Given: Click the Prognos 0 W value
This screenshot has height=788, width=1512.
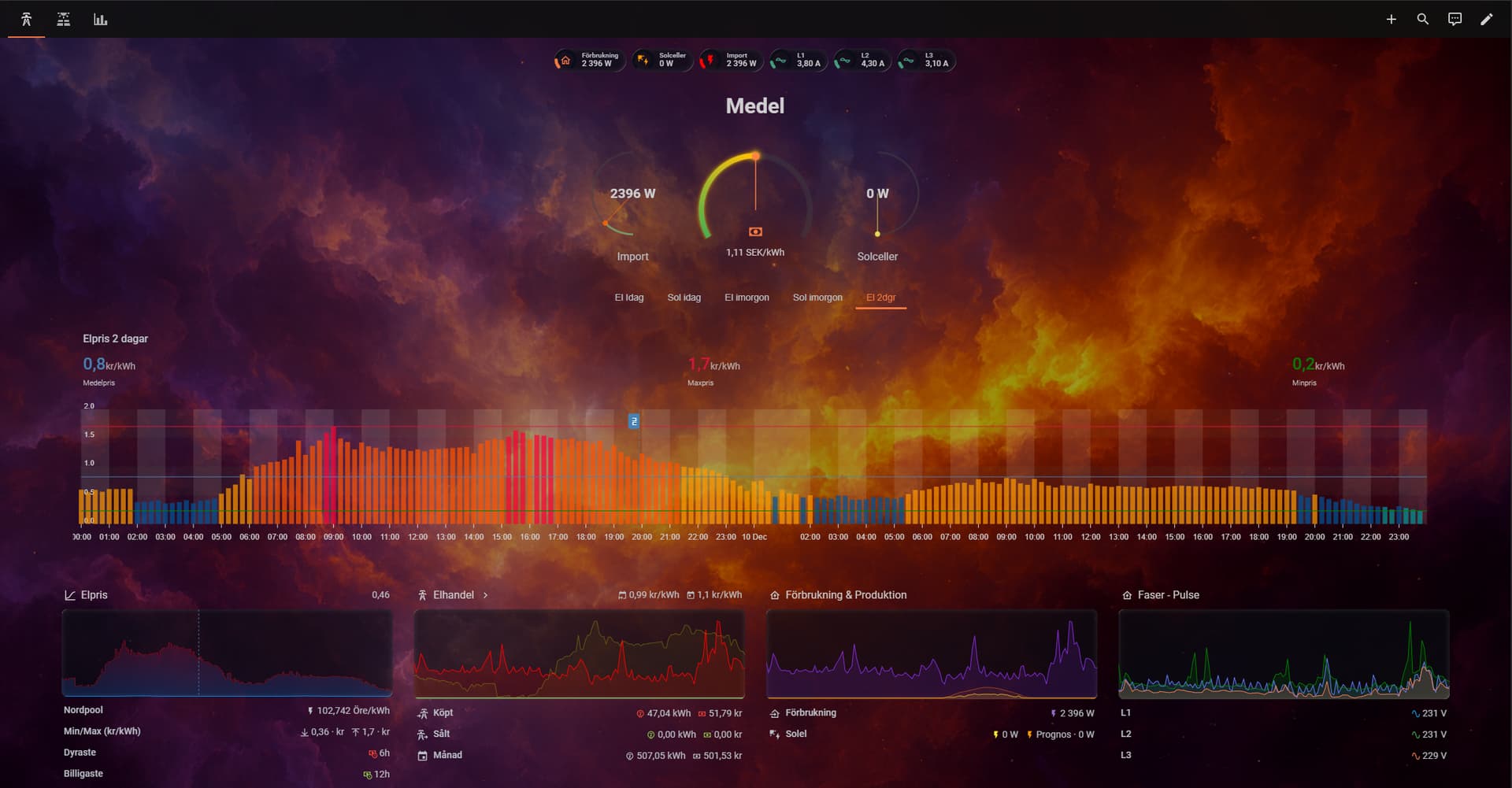Looking at the screenshot, I should pos(1060,734).
